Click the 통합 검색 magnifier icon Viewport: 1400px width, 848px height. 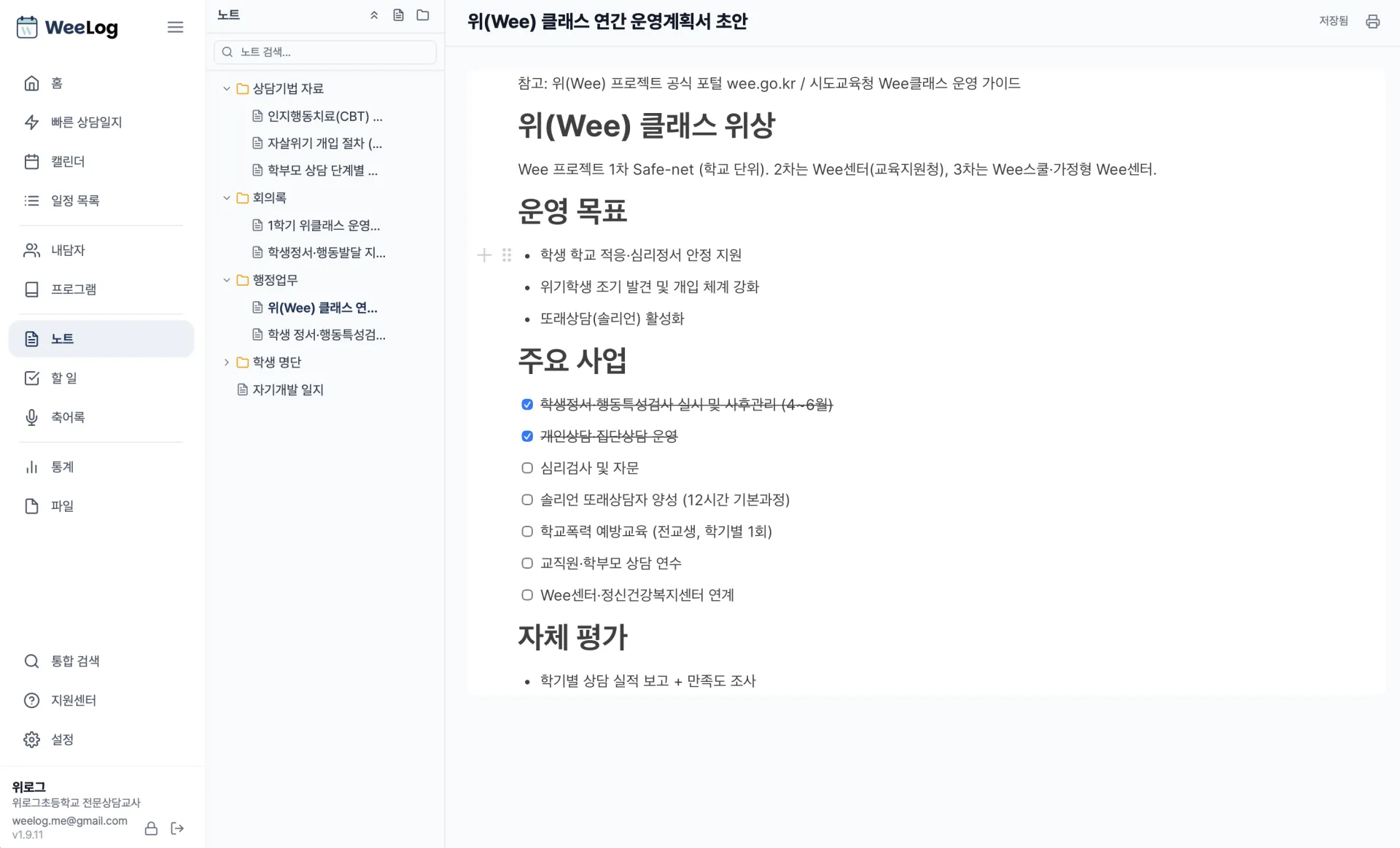point(31,661)
